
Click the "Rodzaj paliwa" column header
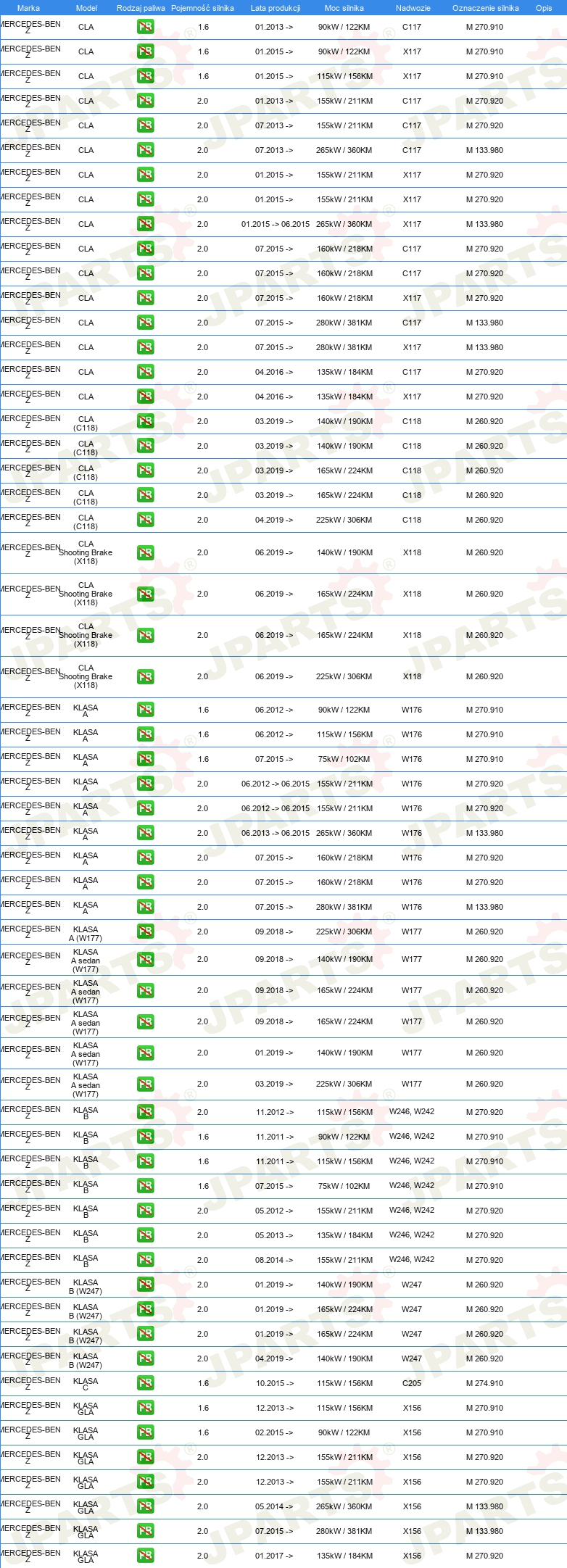coord(141,8)
